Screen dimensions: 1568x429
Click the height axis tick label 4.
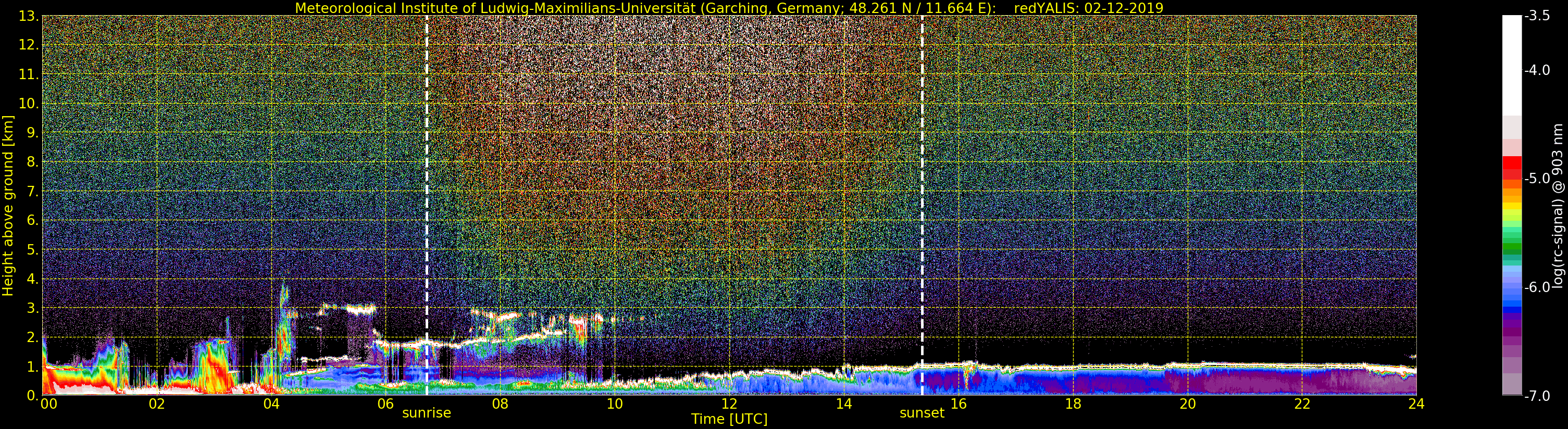(x=32, y=279)
